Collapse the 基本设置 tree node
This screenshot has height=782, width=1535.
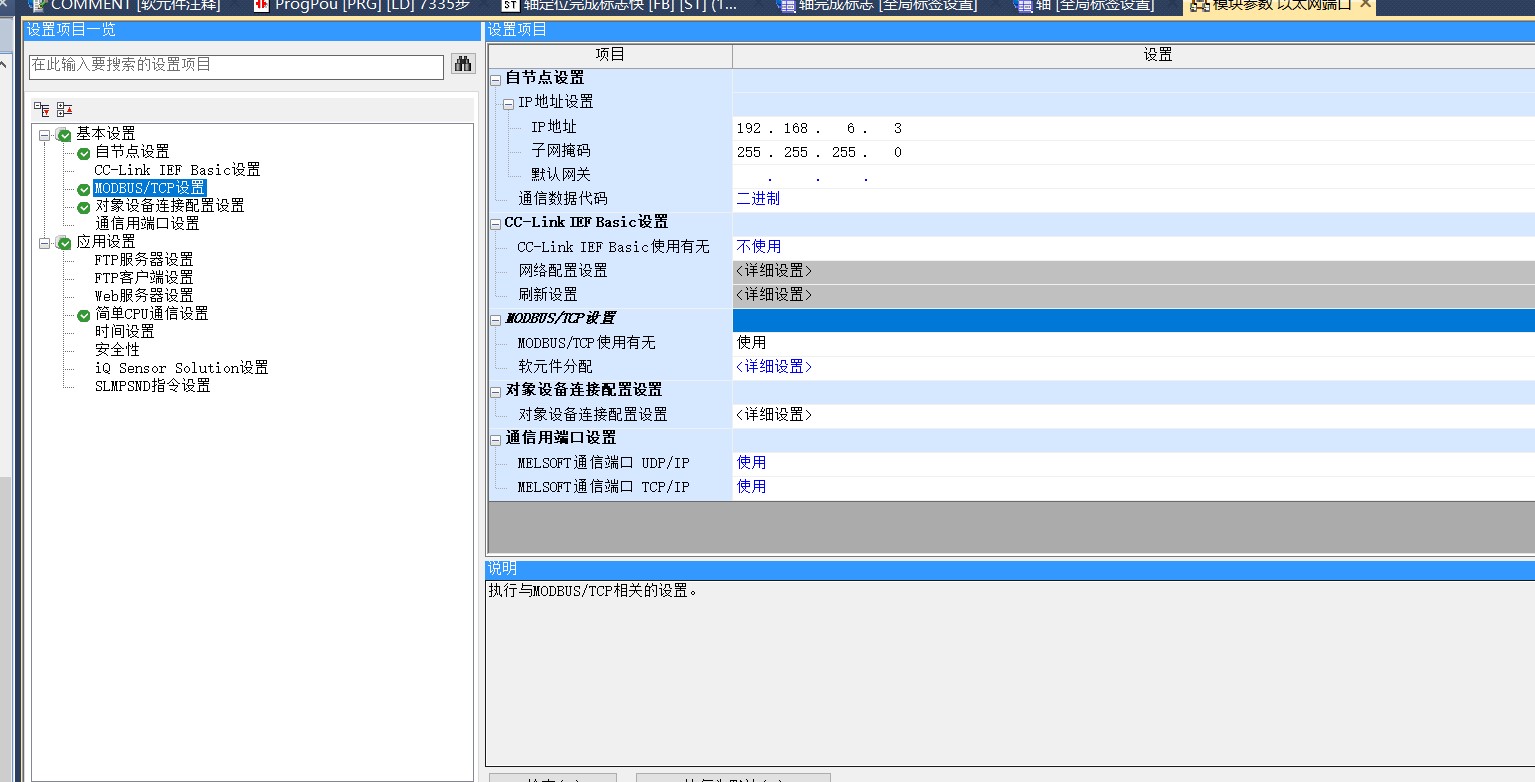click(x=44, y=135)
